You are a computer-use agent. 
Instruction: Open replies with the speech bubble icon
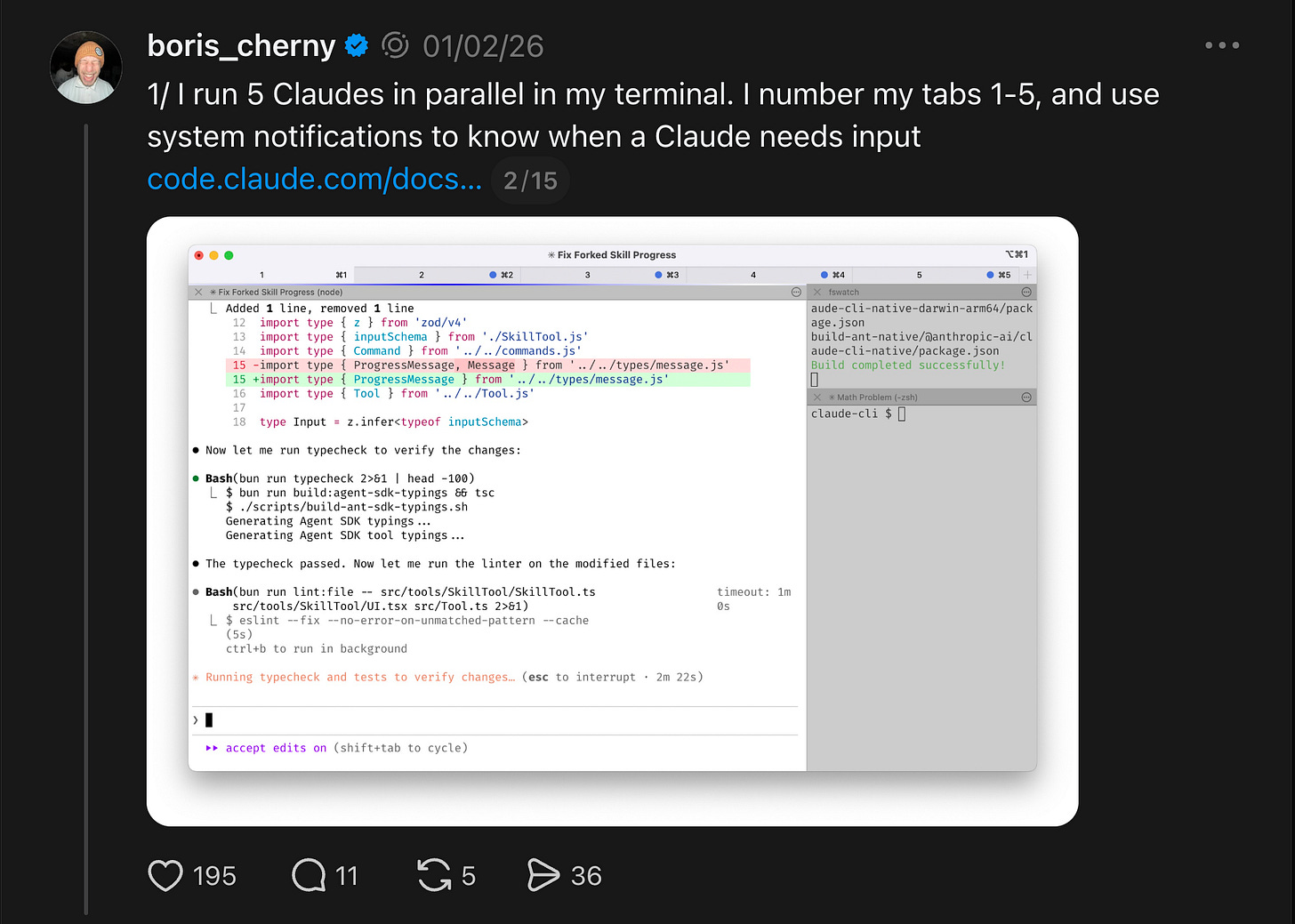coord(309,876)
